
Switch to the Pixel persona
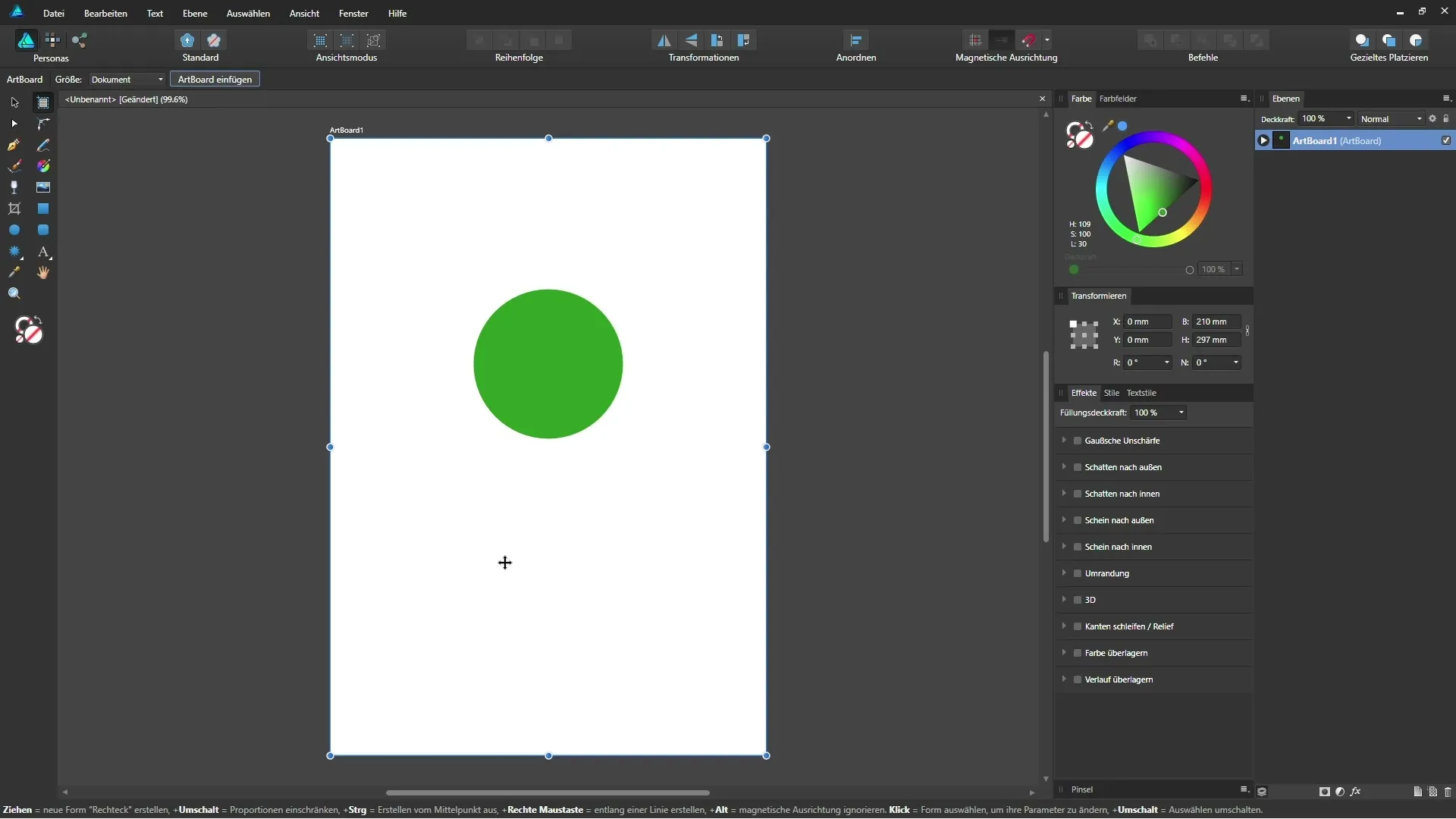click(52, 40)
